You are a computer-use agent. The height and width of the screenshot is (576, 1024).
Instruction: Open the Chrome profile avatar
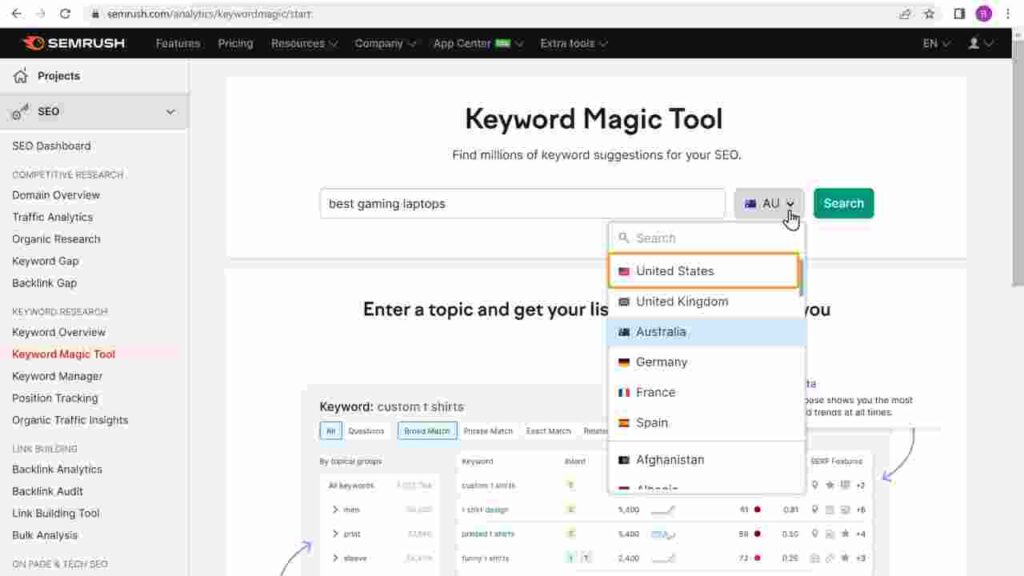coord(984,14)
